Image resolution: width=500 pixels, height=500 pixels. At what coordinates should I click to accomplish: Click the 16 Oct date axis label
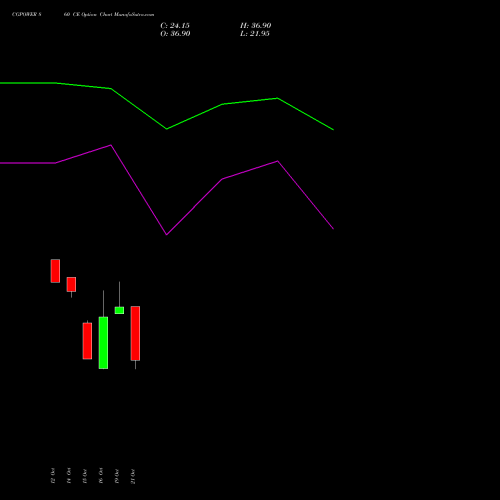[x=101, y=476]
